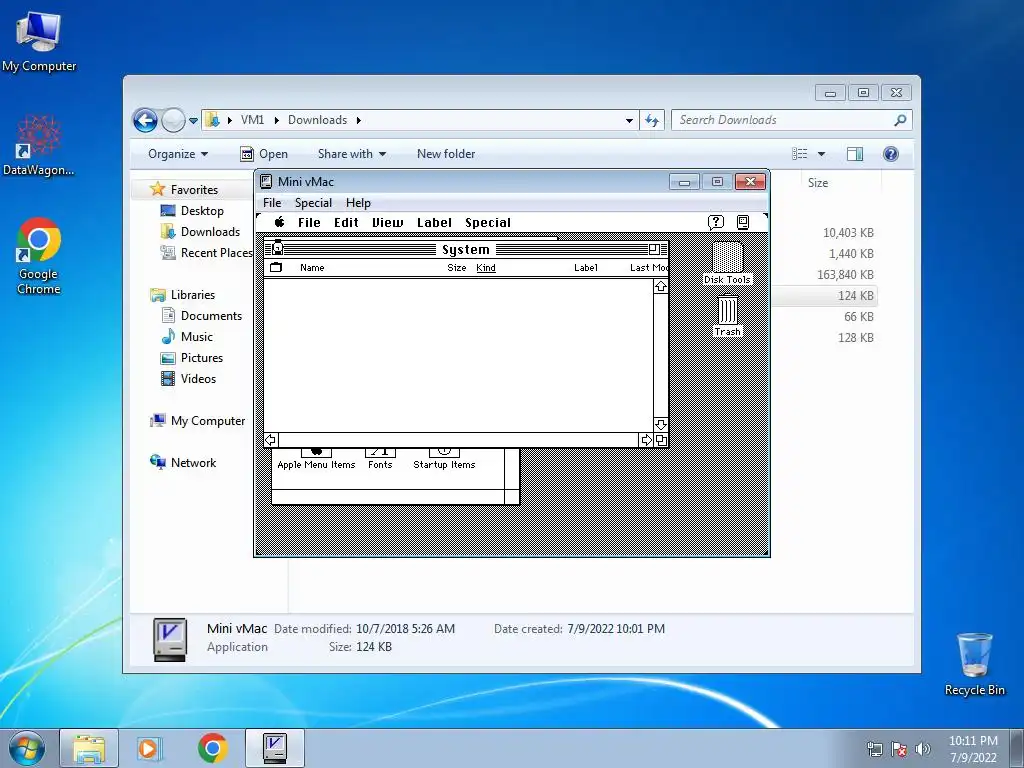This screenshot has width=1024, height=768.
Task: Click the Balloon Help question mark icon
Action: click(716, 223)
